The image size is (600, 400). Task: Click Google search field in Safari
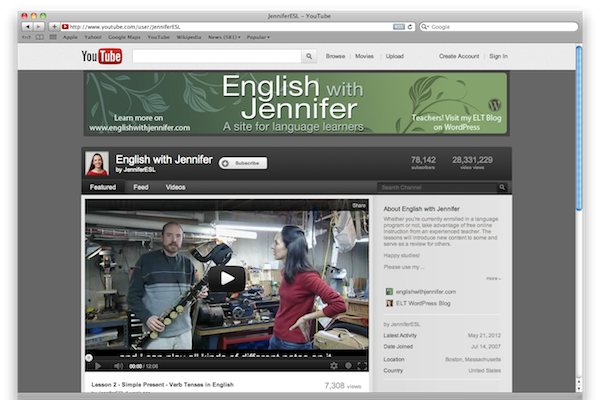(499, 27)
